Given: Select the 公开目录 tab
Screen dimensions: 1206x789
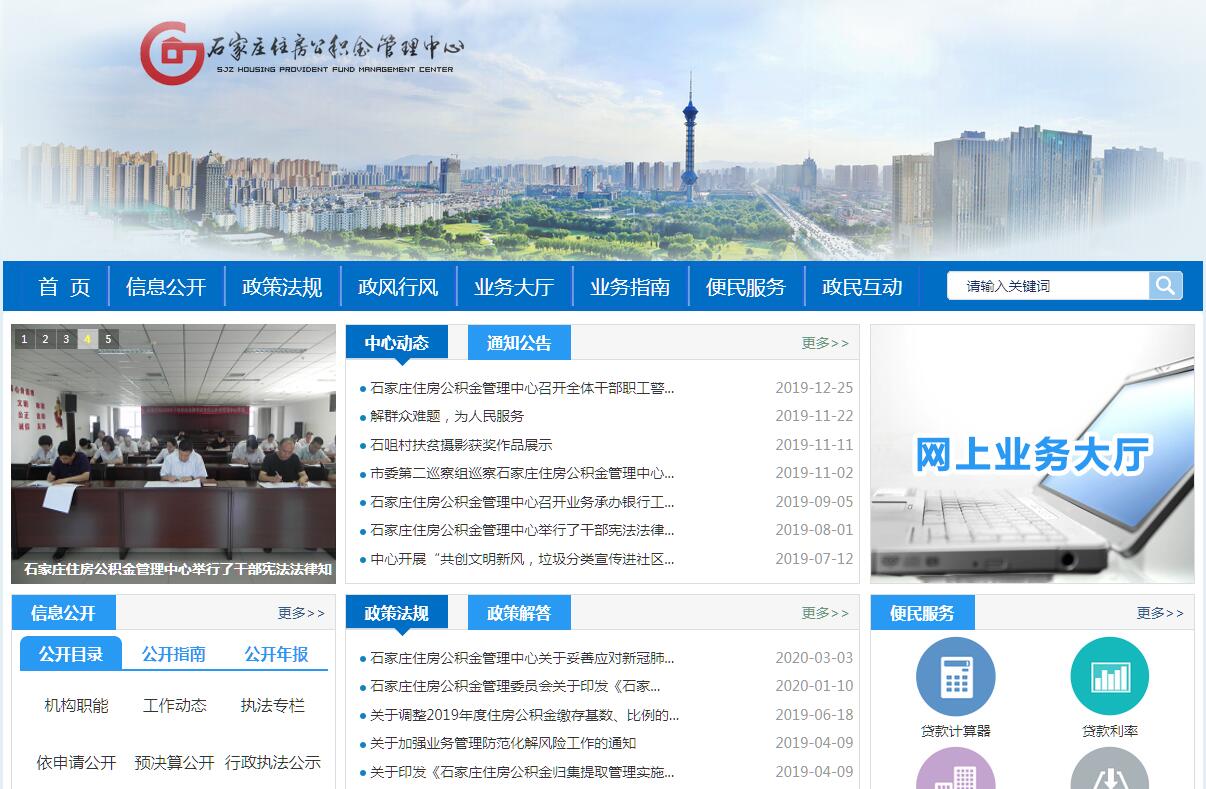Looking at the screenshot, I should 71,654.
